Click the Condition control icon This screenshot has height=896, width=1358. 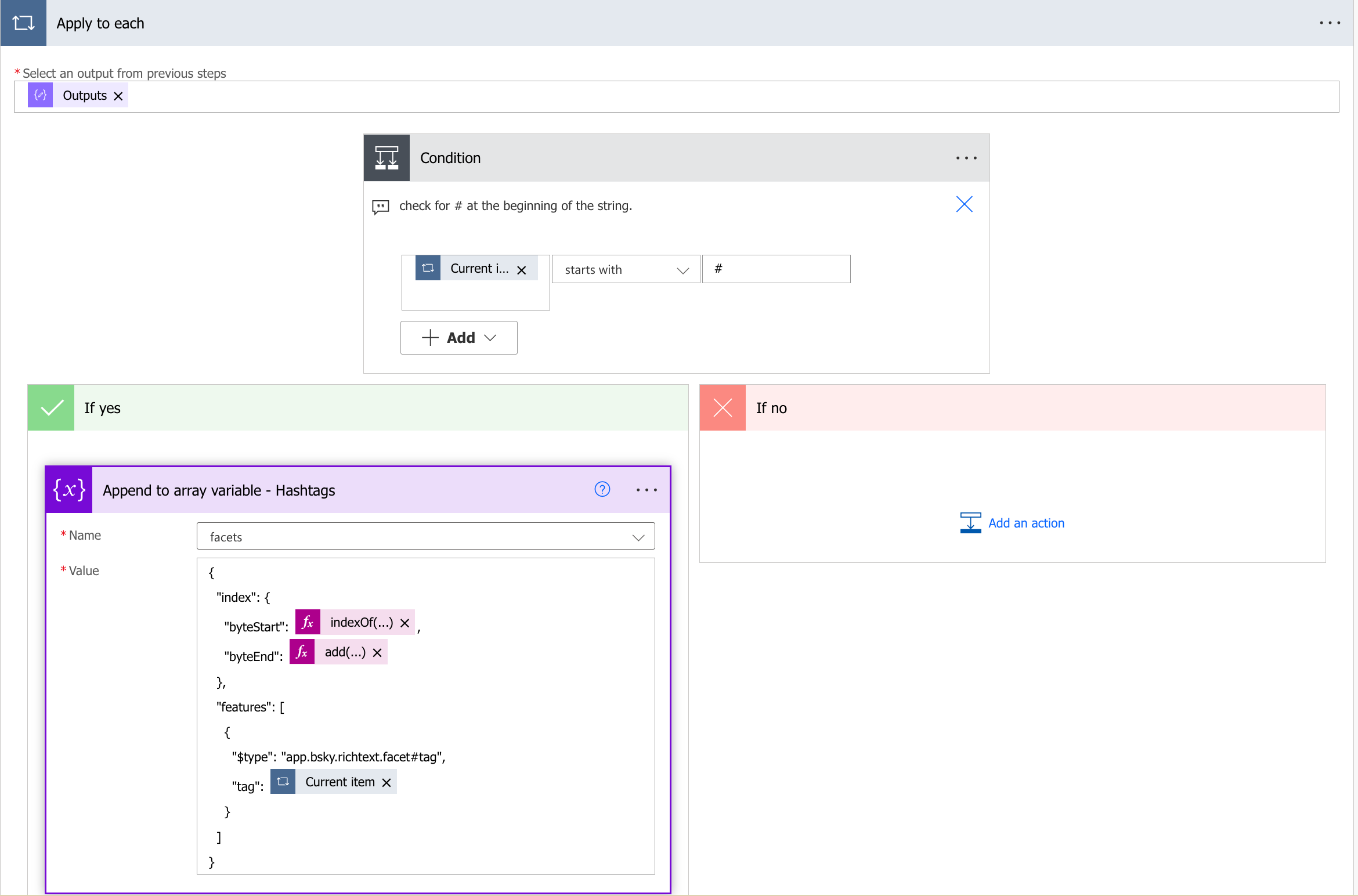(387, 158)
